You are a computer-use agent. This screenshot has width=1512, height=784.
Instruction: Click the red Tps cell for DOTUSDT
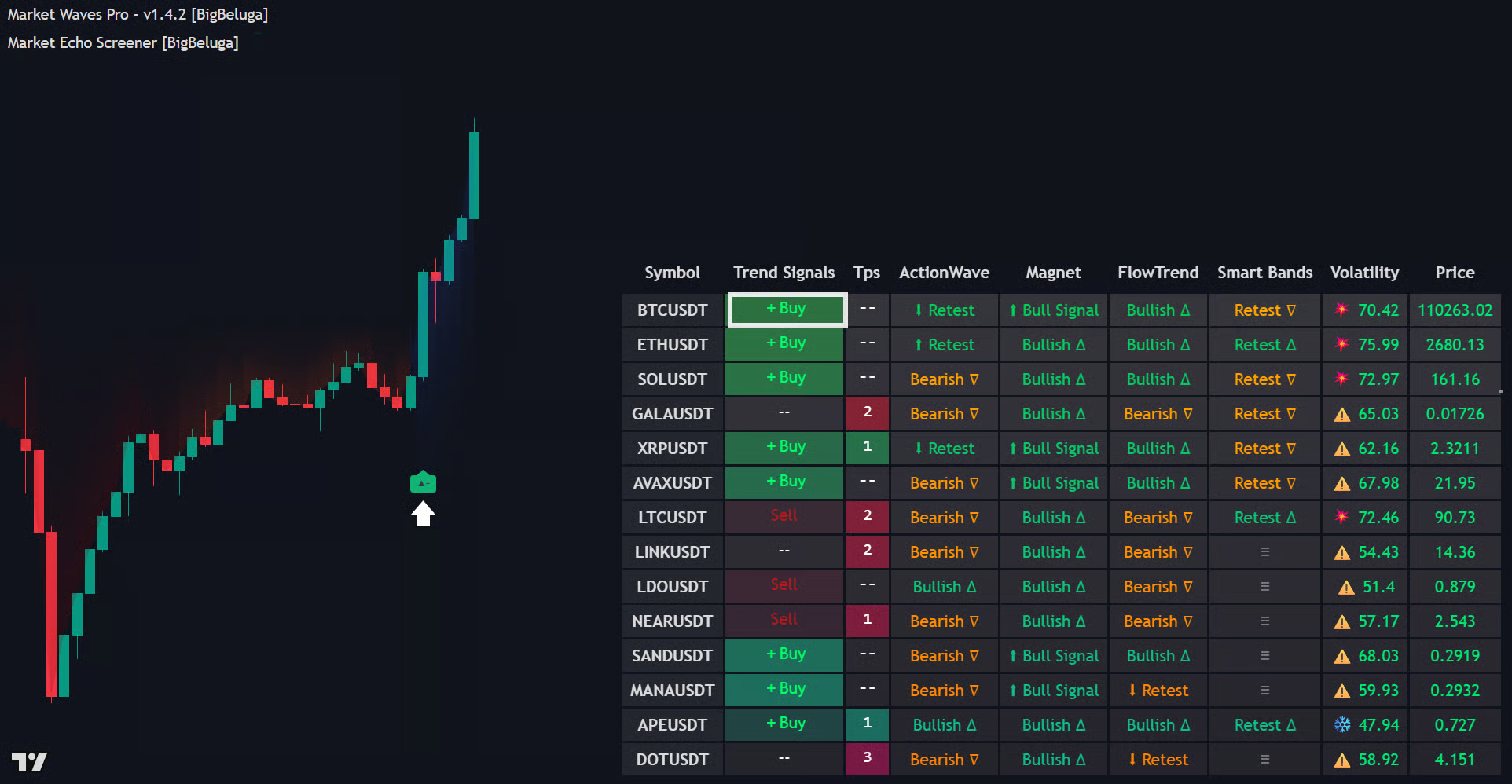click(x=867, y=758)
